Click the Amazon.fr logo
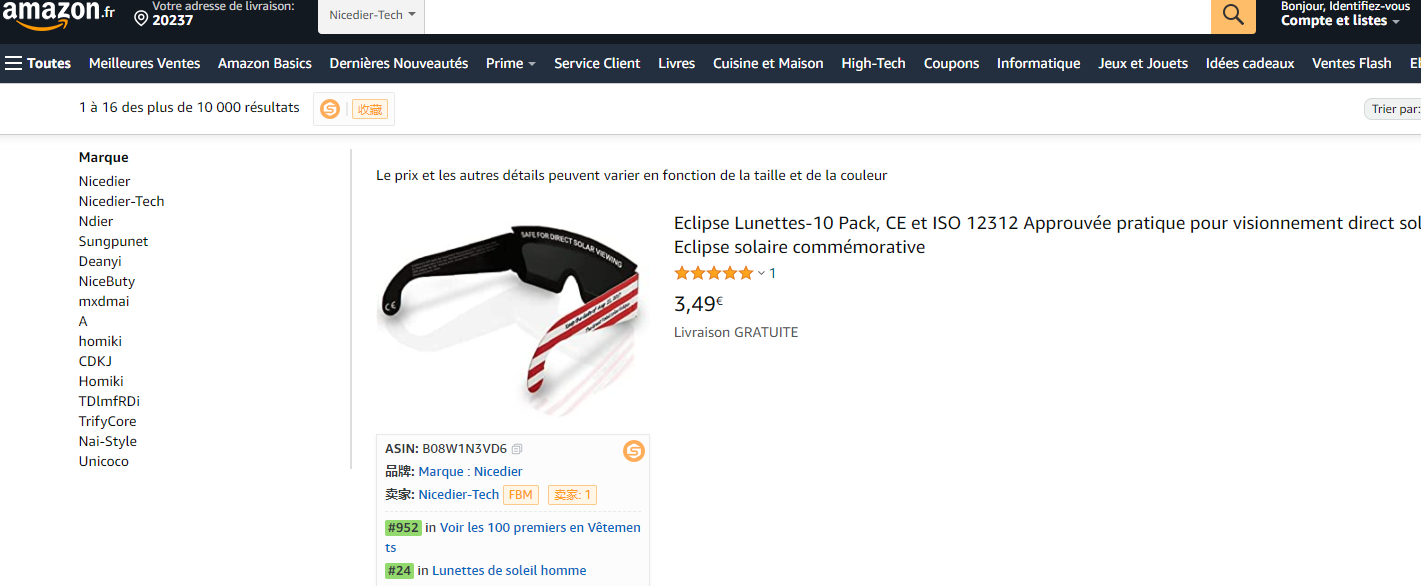The image size is (1421, 586). click(x=58, y=15)
